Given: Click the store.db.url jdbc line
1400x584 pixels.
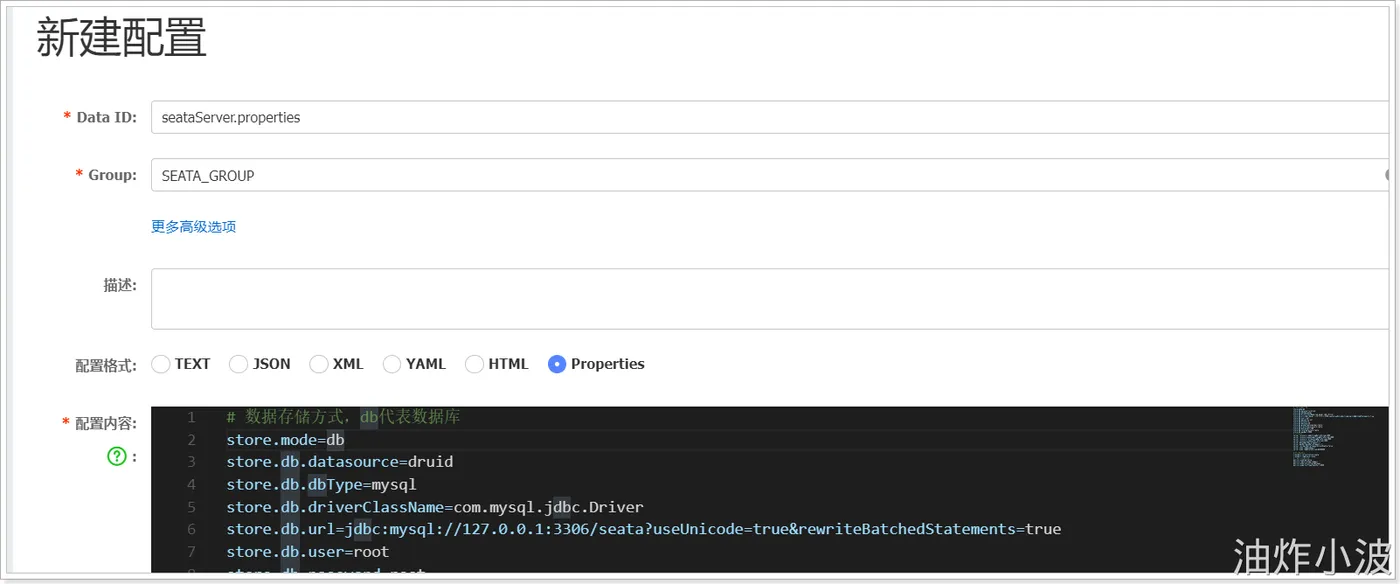Looking at the screenshot, I should (x=643, y=529).
